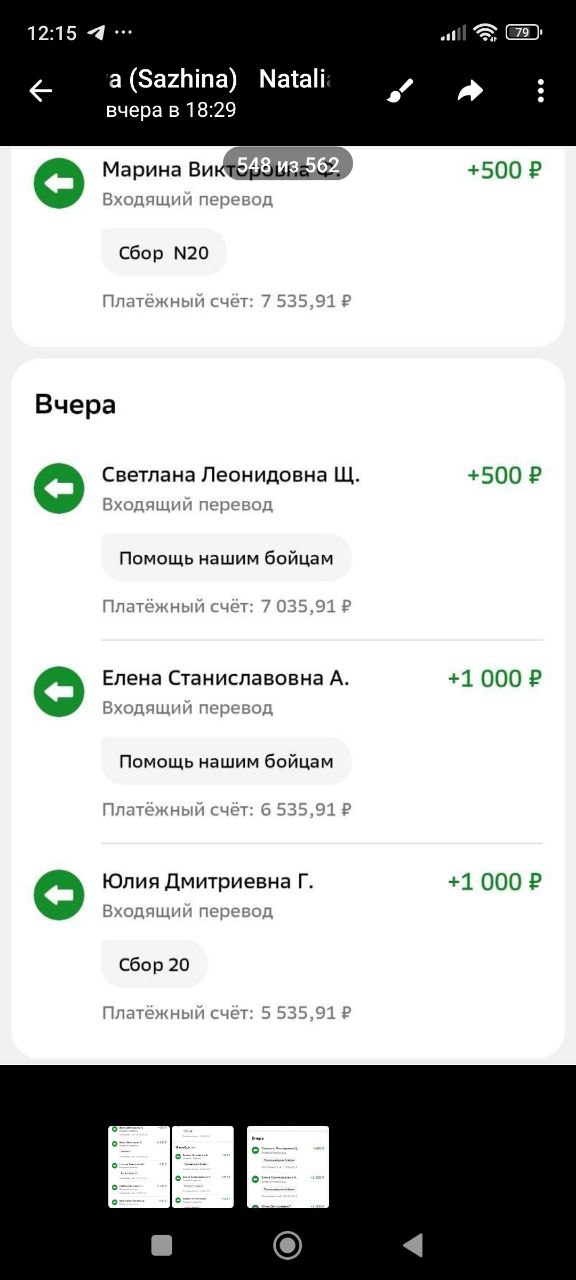Open the brush edit tool
This screenshot has width=576, height=1280.
point(400,92)
